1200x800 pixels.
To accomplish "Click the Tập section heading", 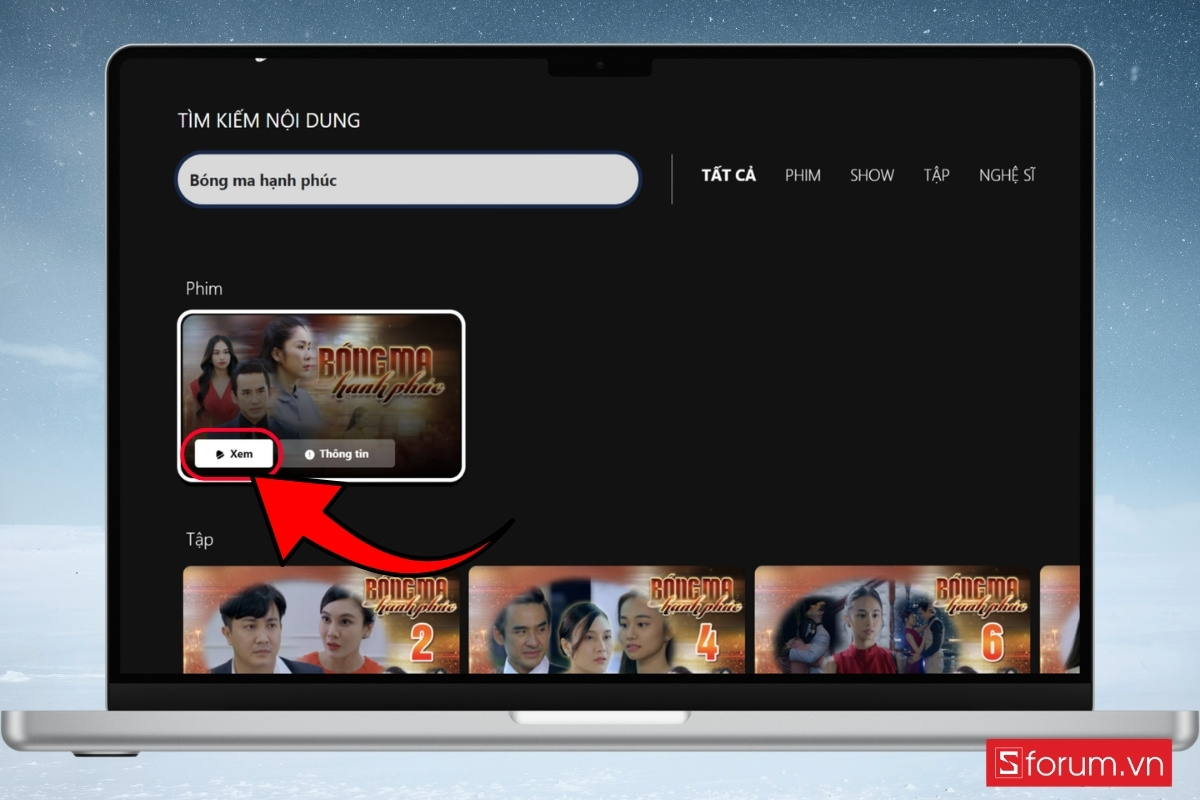I will click(x=199, y=539).
